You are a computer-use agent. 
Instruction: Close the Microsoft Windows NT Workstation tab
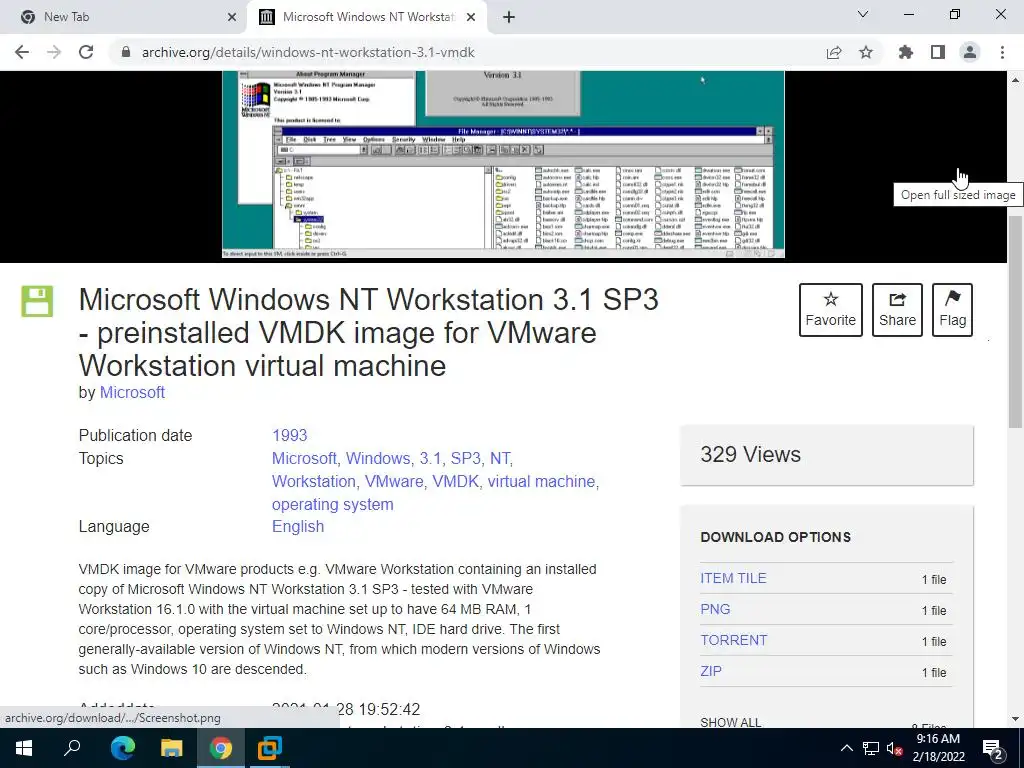click(x=471, y=17)
